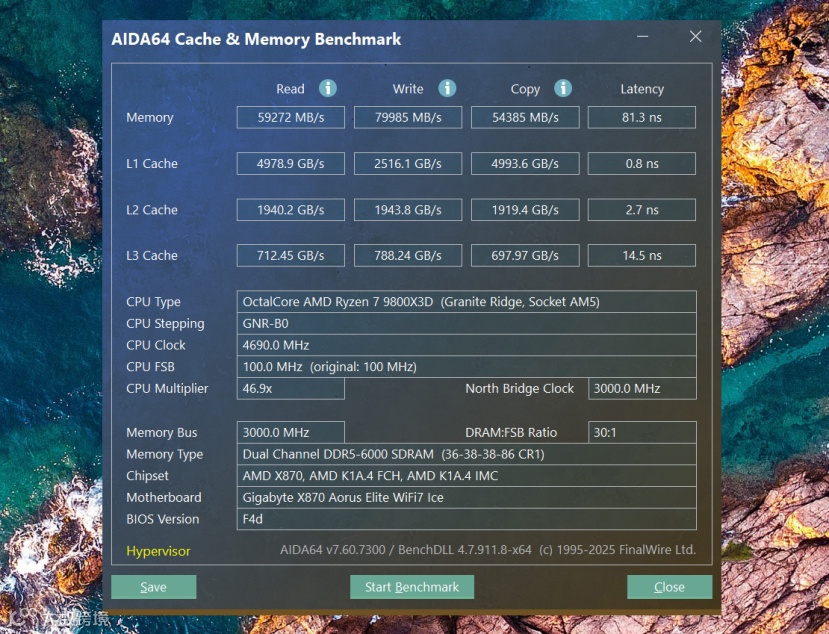Screen dimensions: 829x634
Task: Click the Memory Type label
Action: point(164,454)
